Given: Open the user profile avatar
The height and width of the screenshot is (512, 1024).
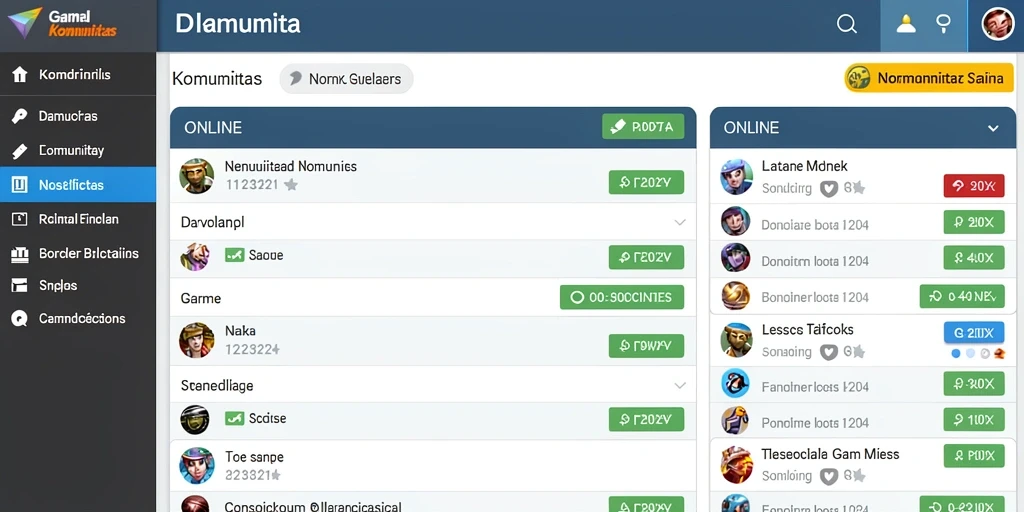Looking at the screenshot, I should tap(998, 24).
